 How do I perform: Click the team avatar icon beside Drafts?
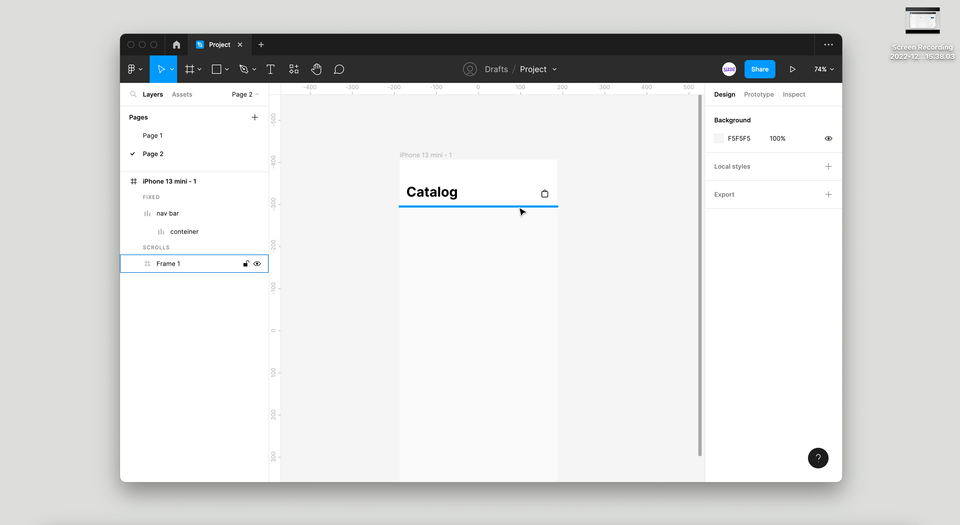click(x=470, y=69)
